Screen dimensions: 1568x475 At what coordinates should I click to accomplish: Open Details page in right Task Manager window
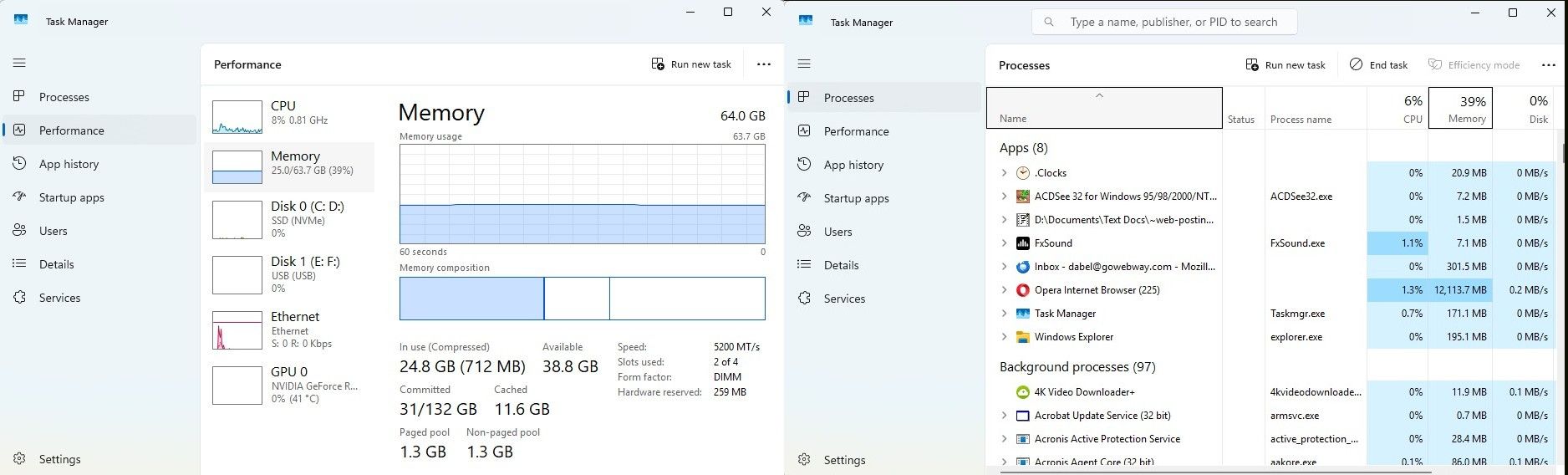pyautogui.click(x=885, y=265)
